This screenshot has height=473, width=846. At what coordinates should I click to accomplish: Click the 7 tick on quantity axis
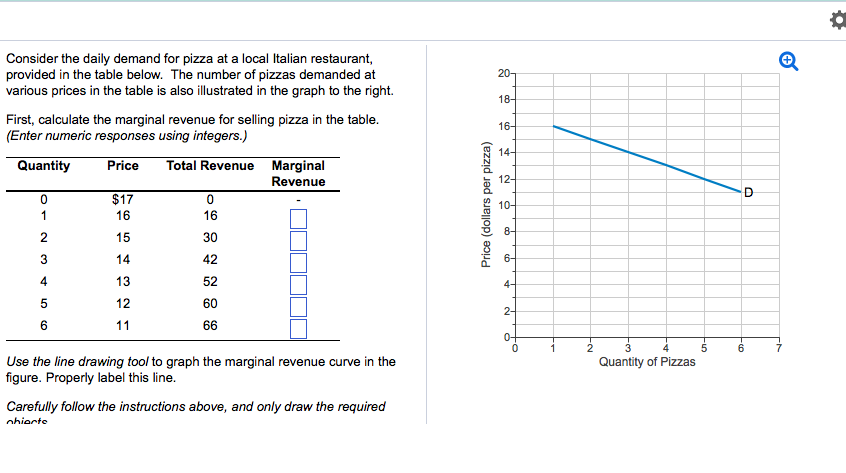coord(779,349)
